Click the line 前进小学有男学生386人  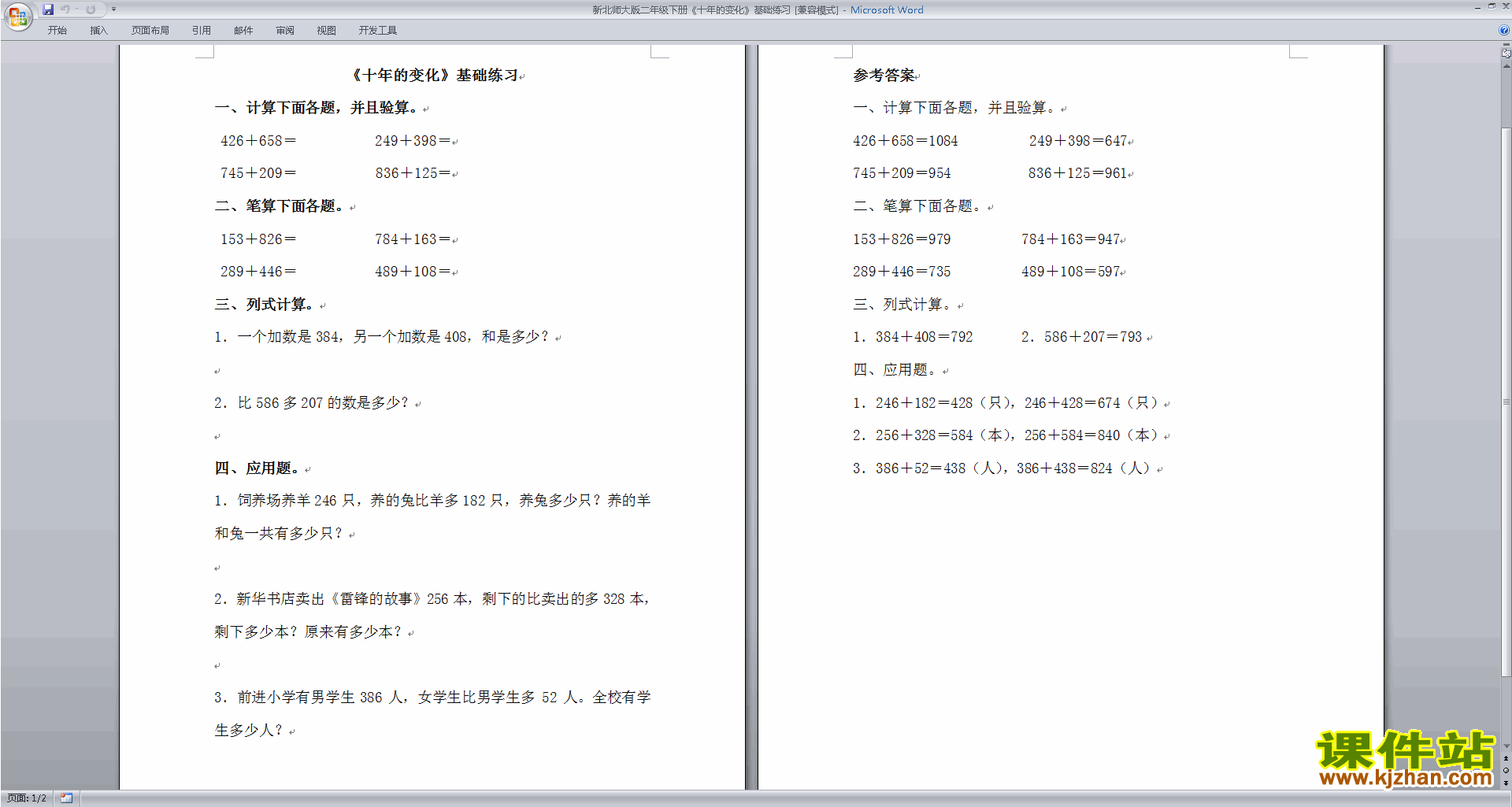click(x=432, y=698)
